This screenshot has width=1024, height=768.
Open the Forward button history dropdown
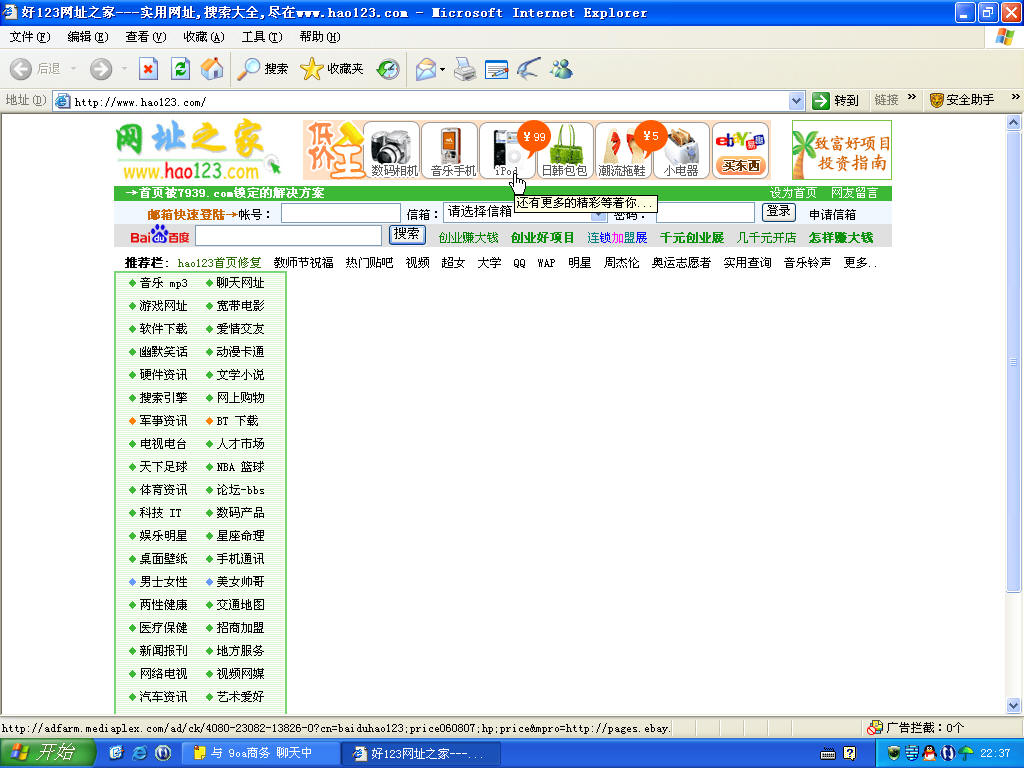[124, 69]
